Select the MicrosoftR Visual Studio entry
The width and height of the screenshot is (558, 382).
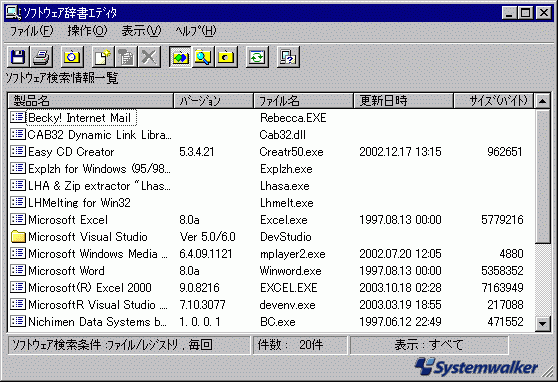point(98,305)
